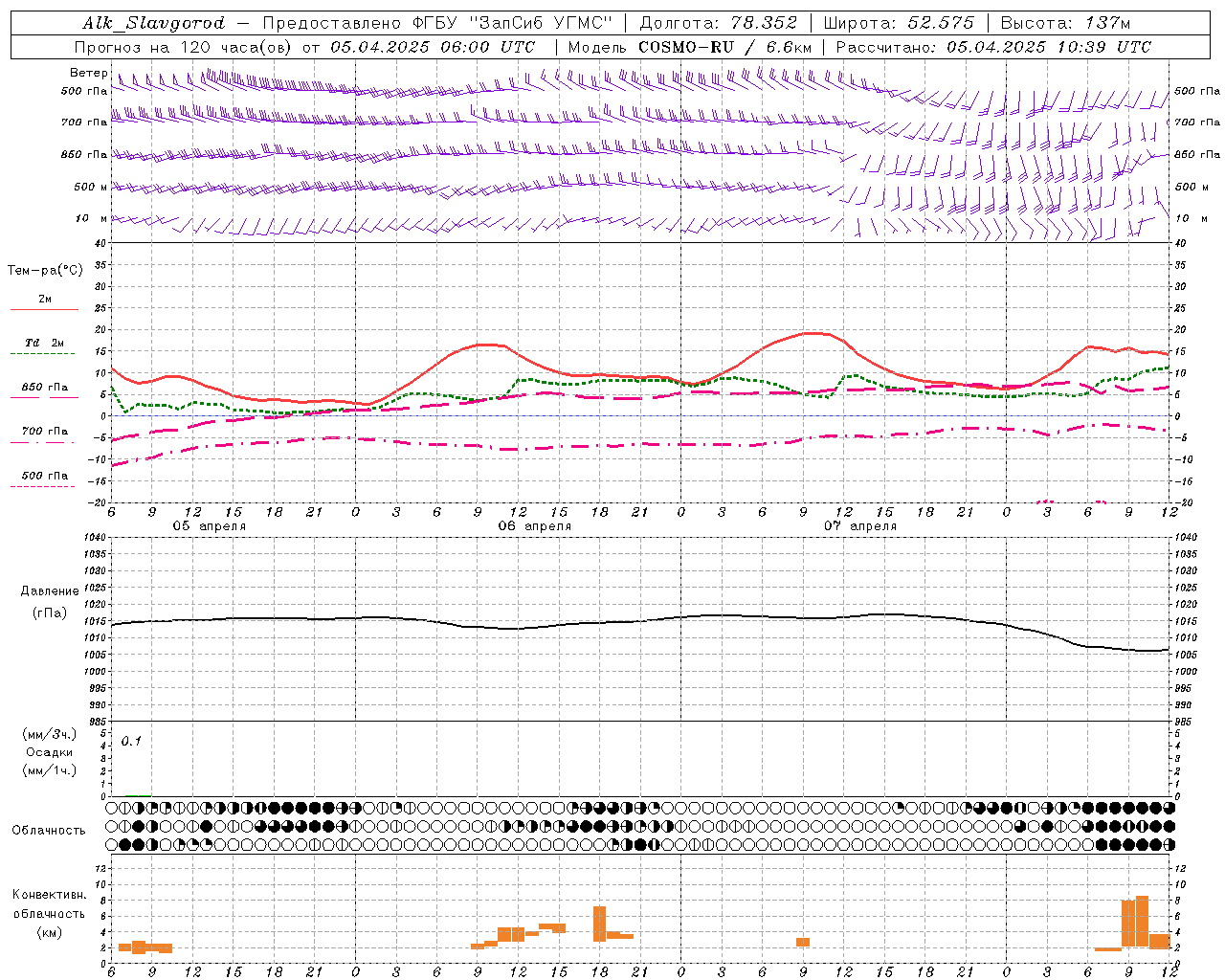Click the (мм/3ч.) precipitation unit label
The width and height of the screenshot is (1225, 980).
coord(50,734)
